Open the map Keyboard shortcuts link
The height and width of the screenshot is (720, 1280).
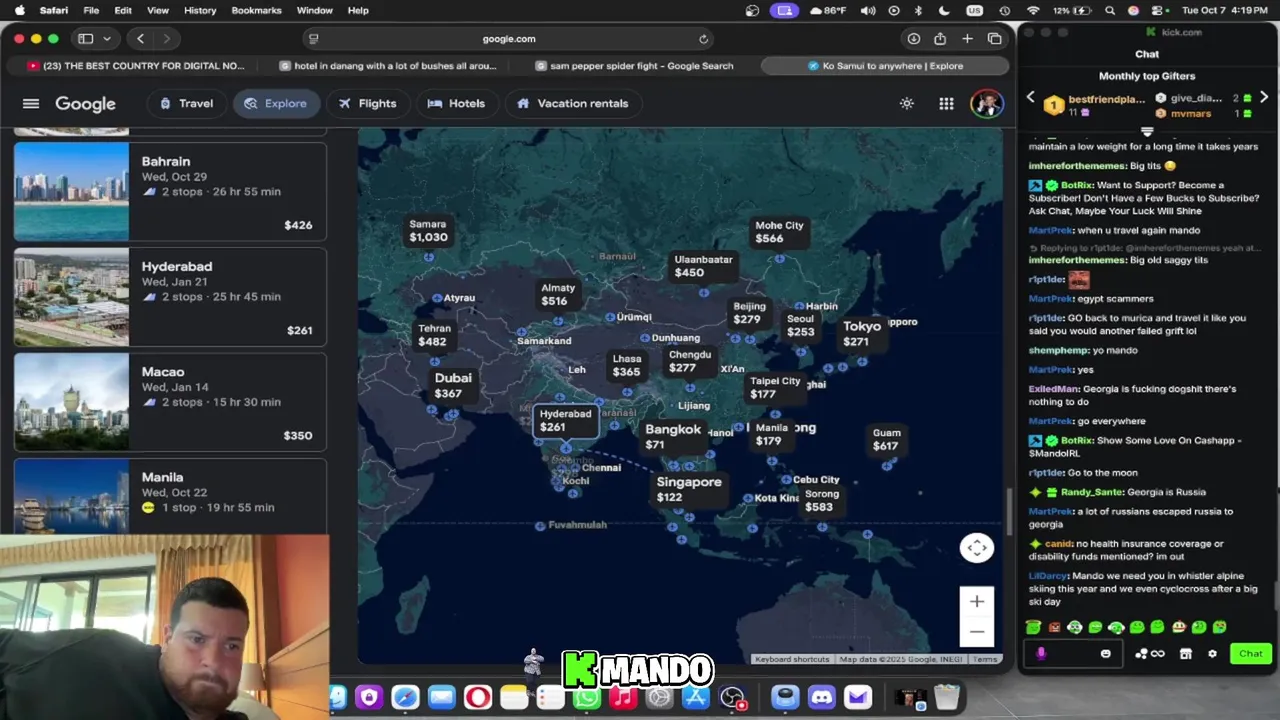792,659
